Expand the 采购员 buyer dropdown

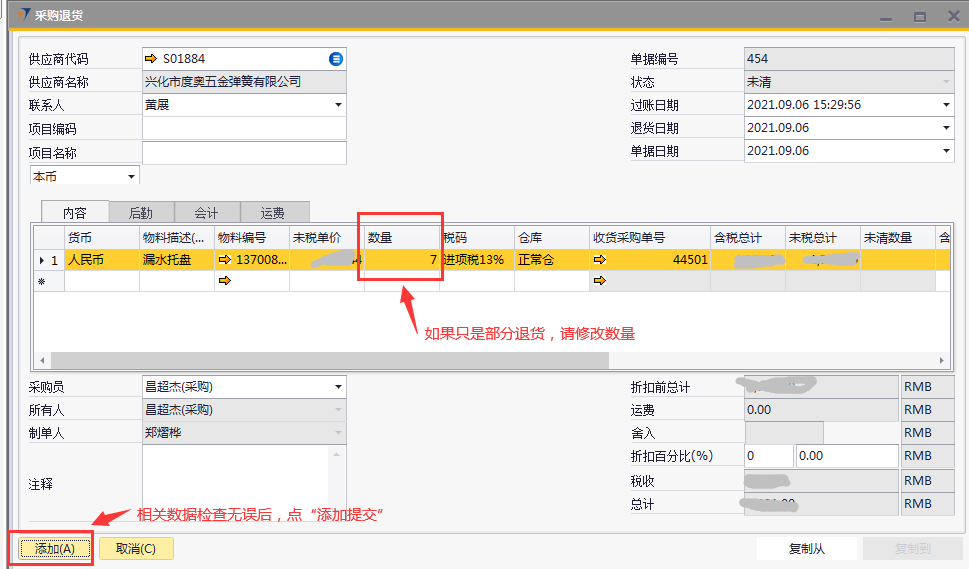tap(337, 387)
